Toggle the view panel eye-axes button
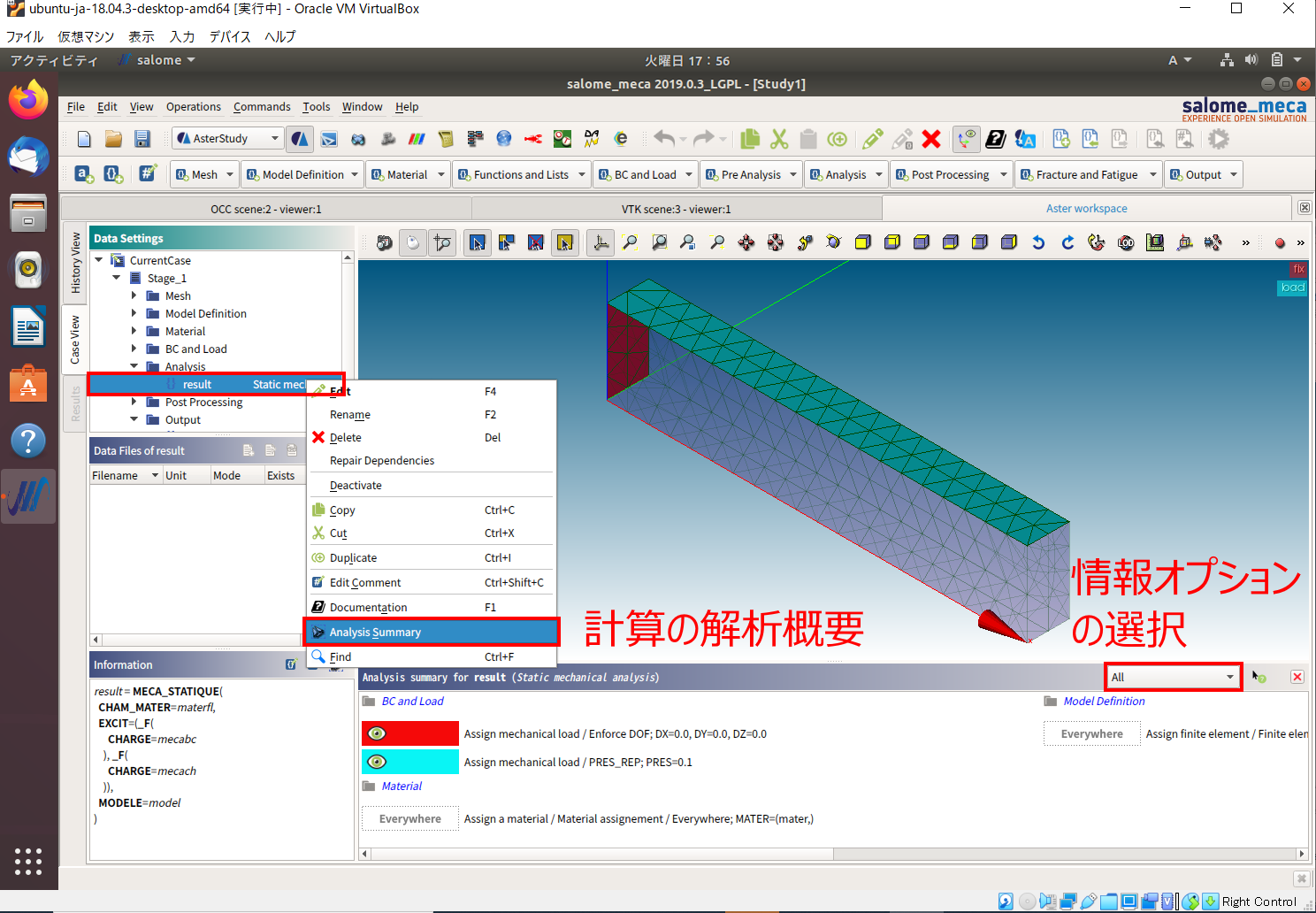Viewport: 1316px width, 913px height. 968,138
